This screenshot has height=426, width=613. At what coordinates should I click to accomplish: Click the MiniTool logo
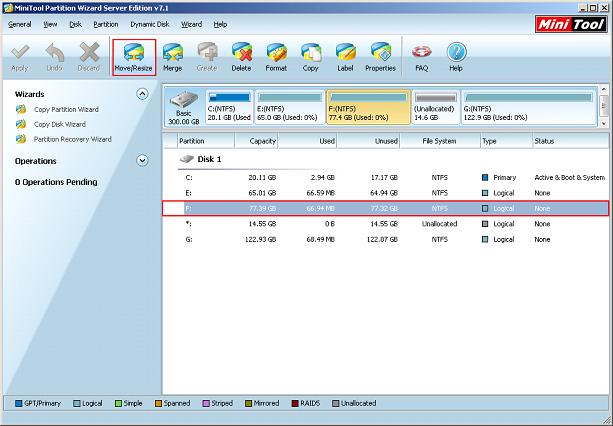[571, 25]
